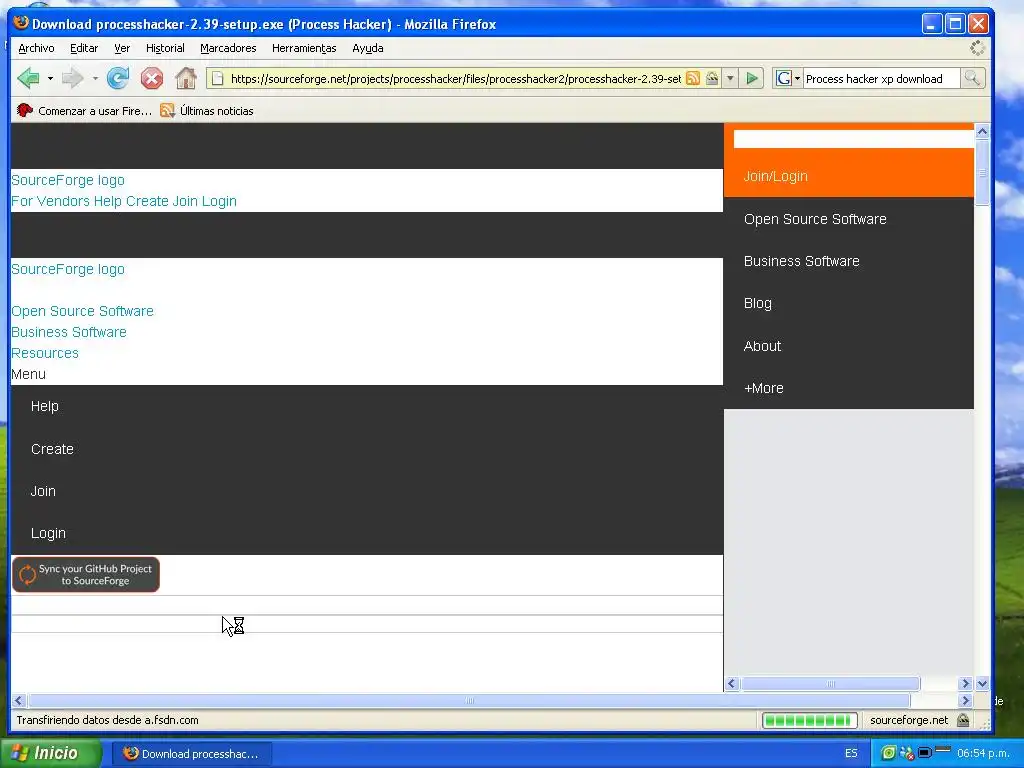This screenshot has width=1024, height=768.
Task: Click the main page horizontal scroll right arrow
Action: (966, 701)
